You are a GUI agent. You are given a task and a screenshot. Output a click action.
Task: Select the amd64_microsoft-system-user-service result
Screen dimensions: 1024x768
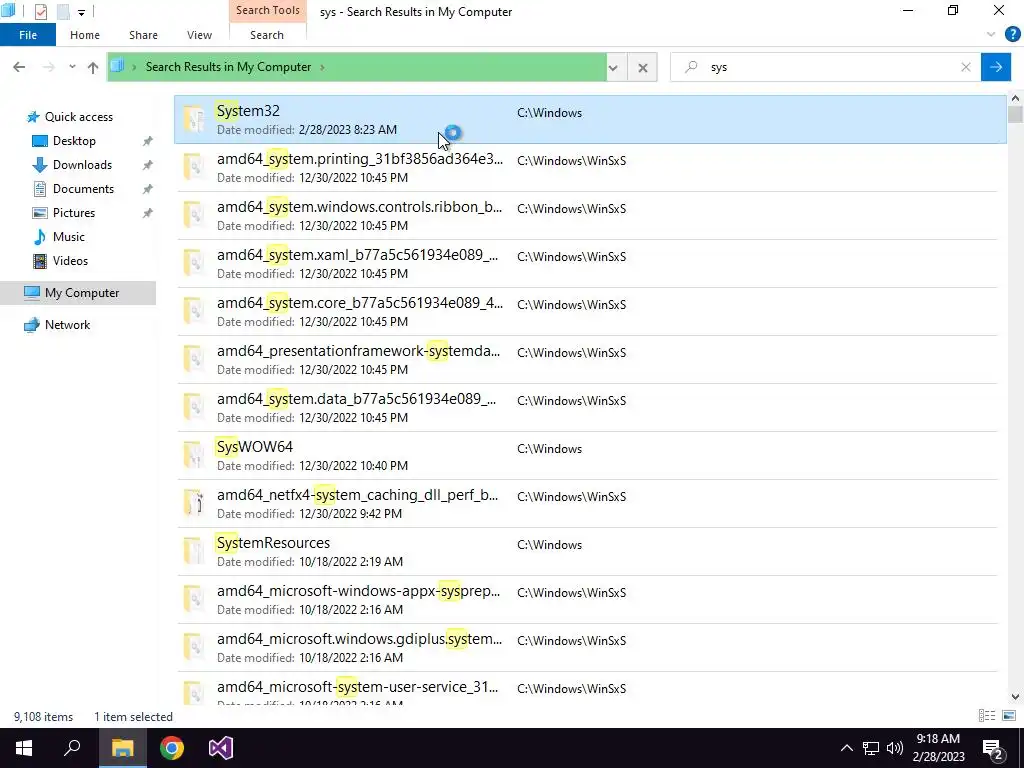pos(588,689)
